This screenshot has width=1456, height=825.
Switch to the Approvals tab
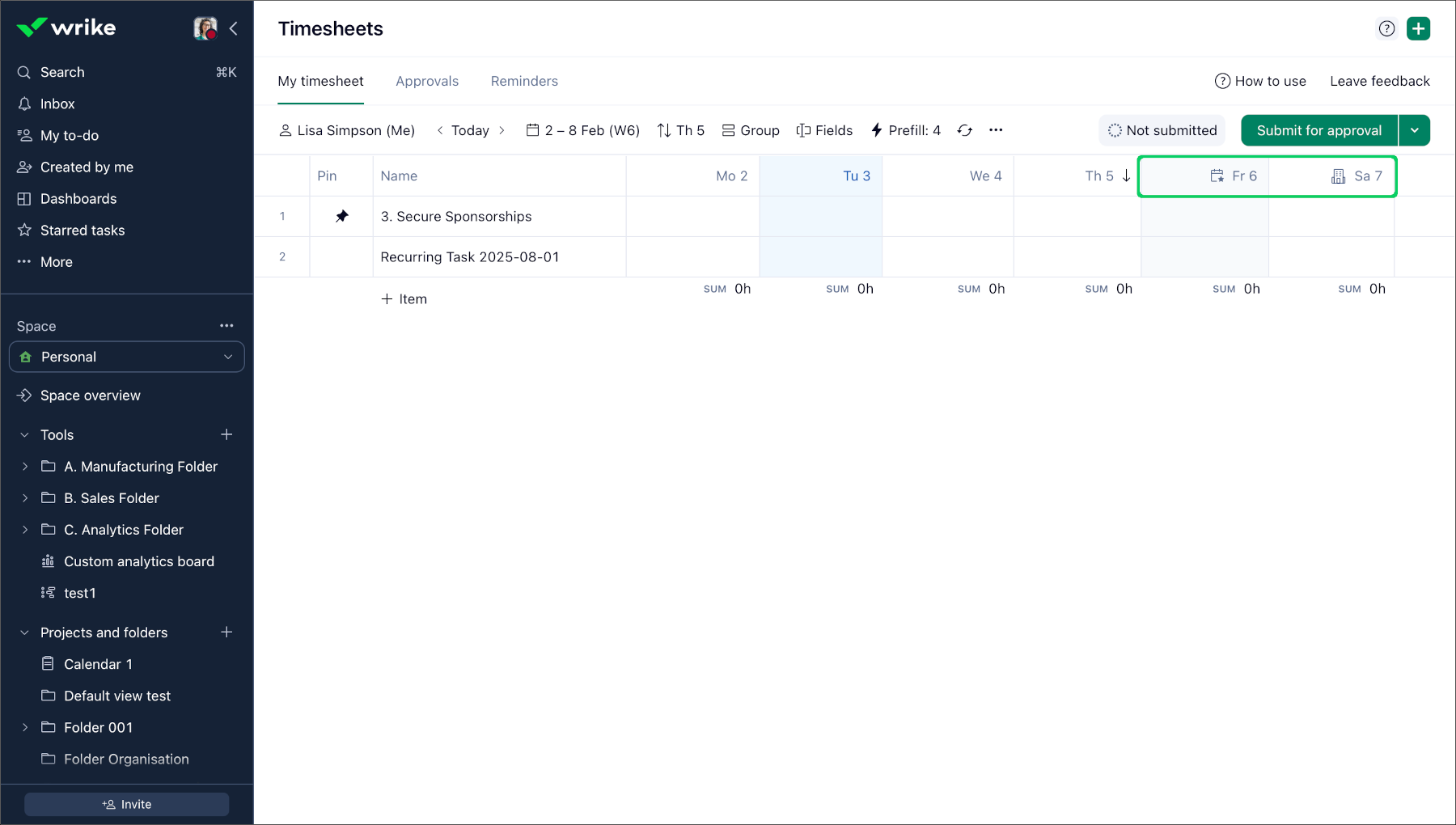tap(427, 81)
